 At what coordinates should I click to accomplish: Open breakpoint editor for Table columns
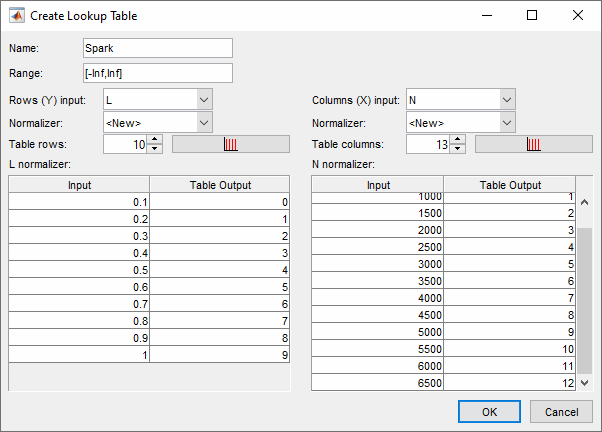click(534, 144)
